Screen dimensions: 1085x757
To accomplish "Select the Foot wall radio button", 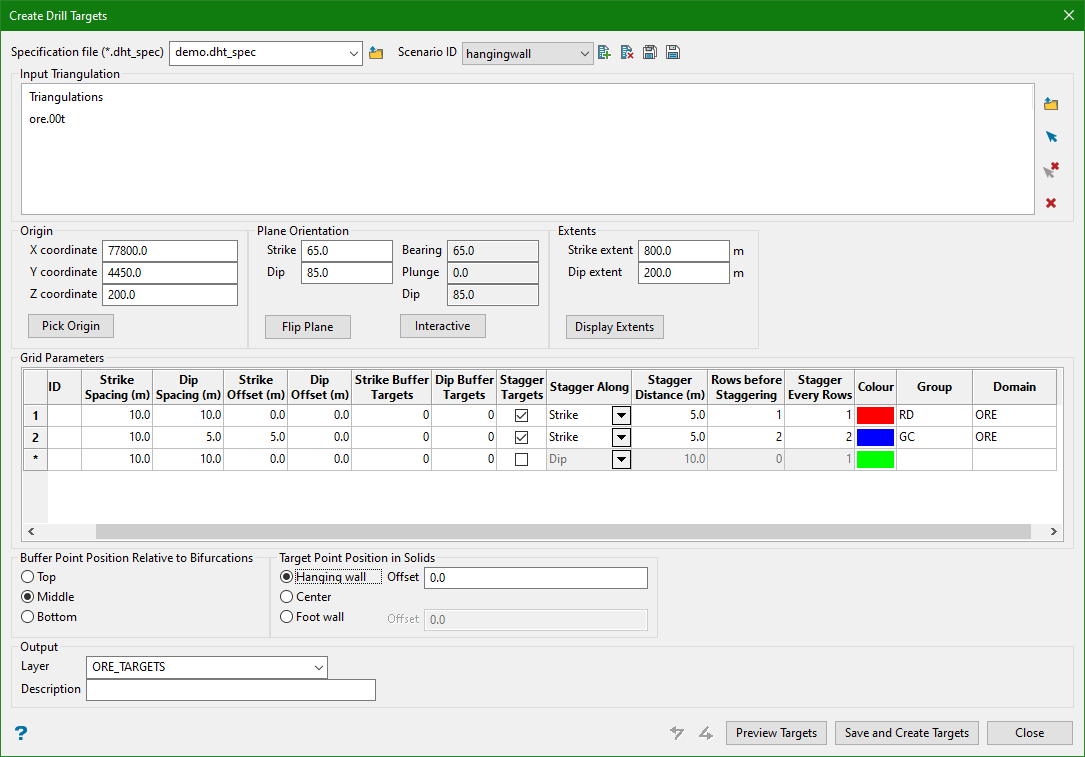I will point(288,617).
